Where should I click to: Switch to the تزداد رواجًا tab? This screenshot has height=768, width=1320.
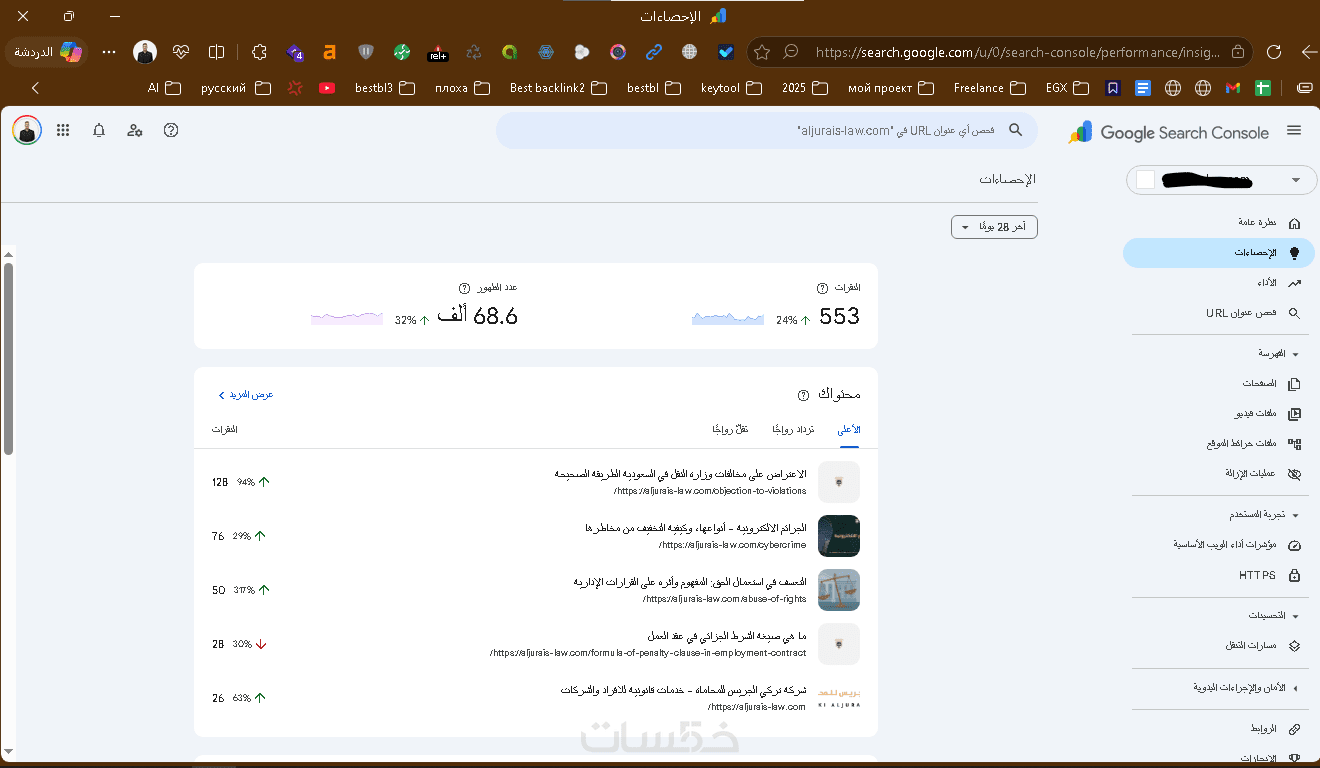(793, 429)
